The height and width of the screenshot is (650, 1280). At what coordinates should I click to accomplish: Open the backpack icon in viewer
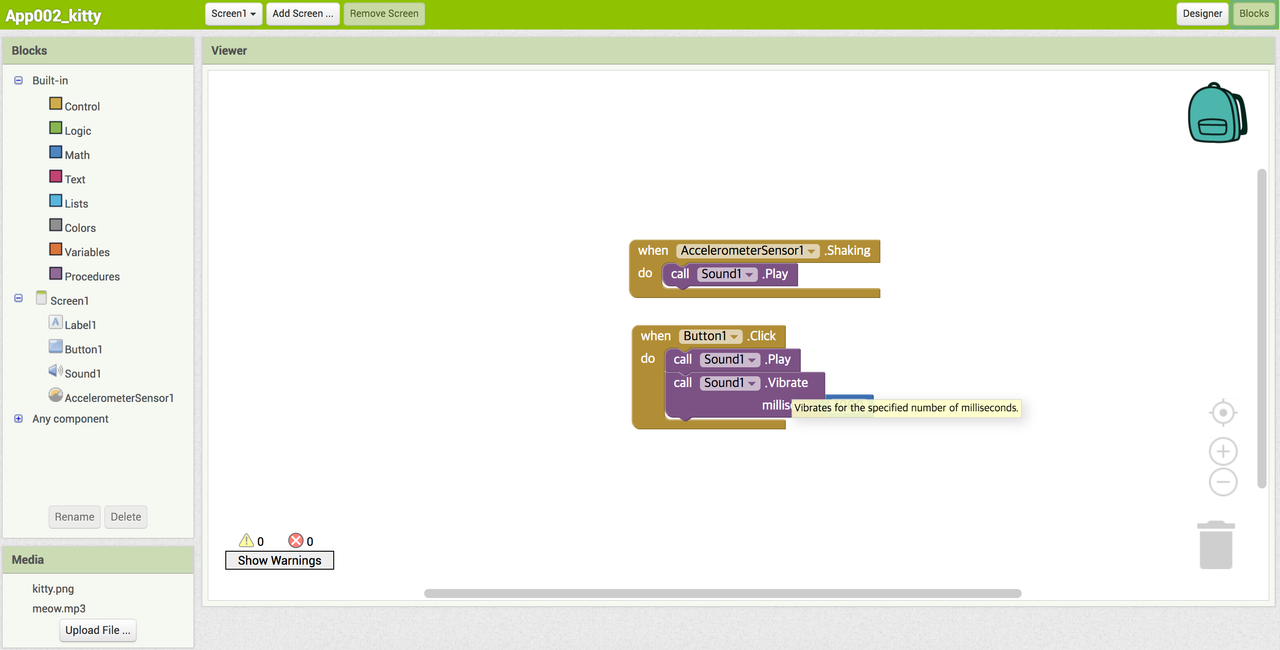[x=1217, y=113]
